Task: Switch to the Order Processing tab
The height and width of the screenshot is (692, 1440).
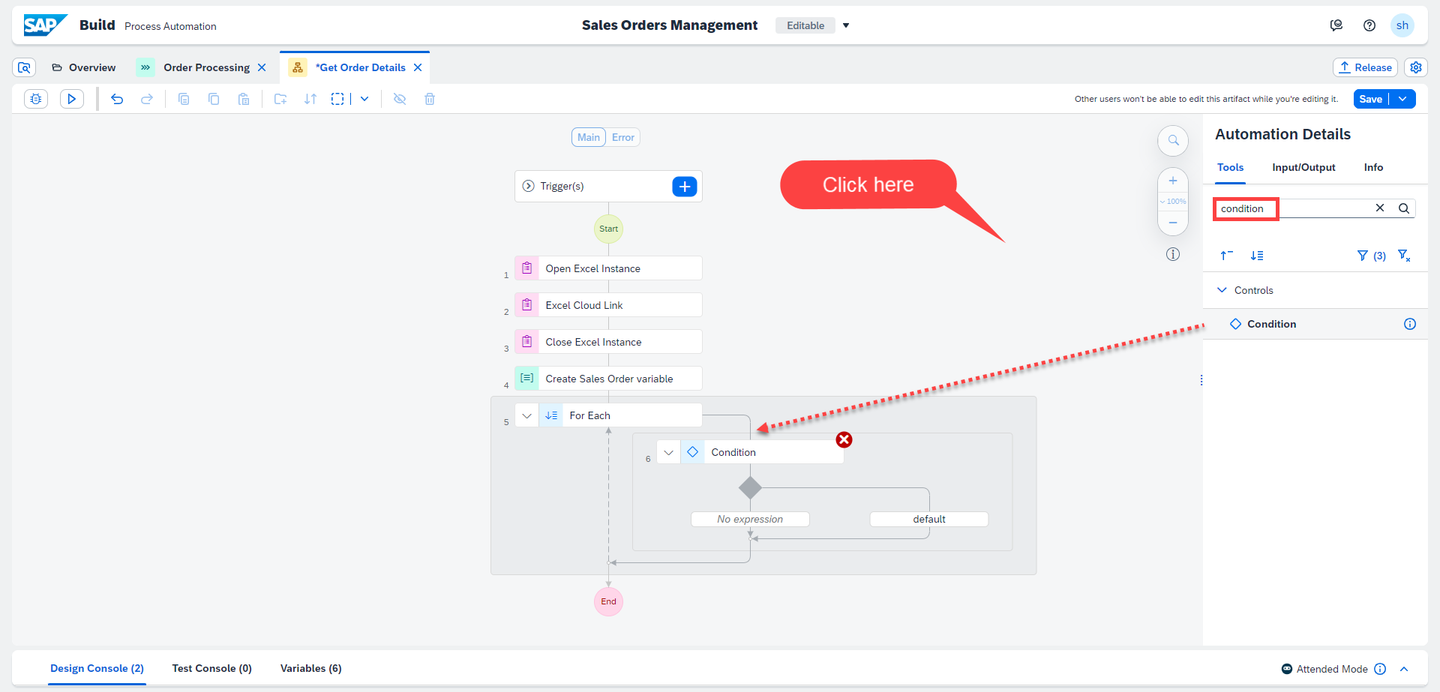Action: pos(206,68)
